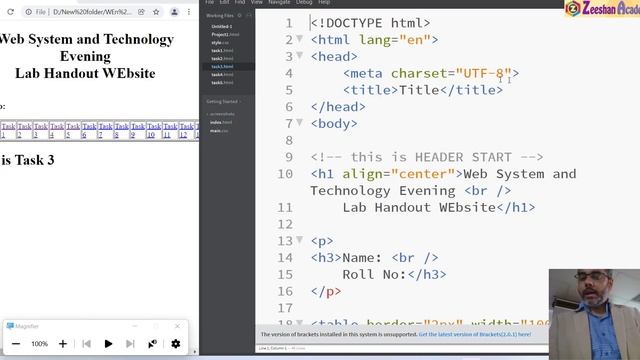Open Task 12 link in browser page
The image size is (640, 360).
tap(187, 130)
